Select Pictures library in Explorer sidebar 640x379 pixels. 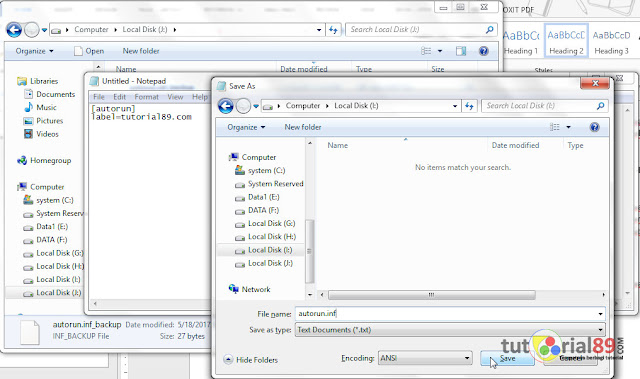43,121
